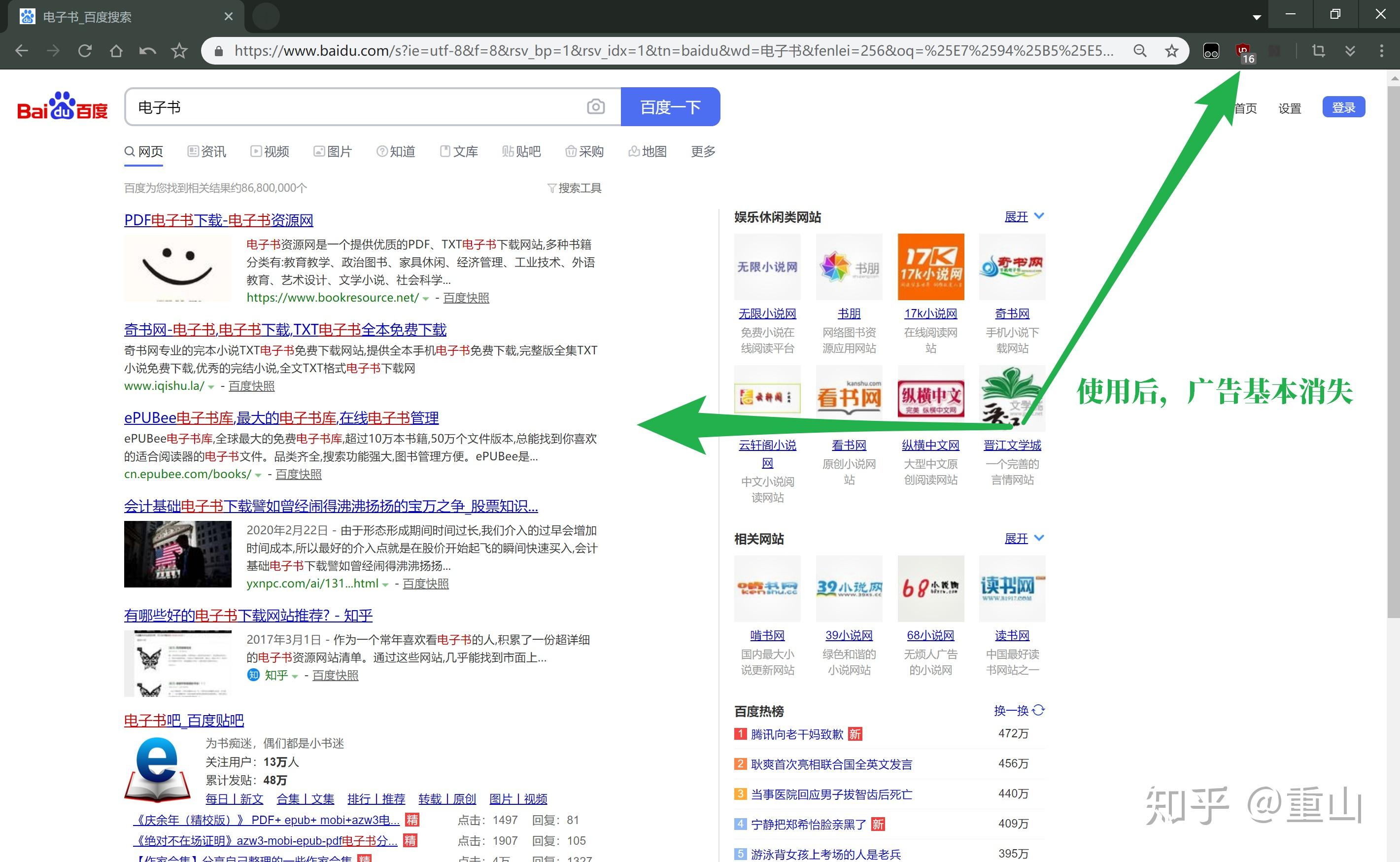Expand dropdown arrow after yxnpc.com URL
1400x862 pixels.
coord(385,585)
